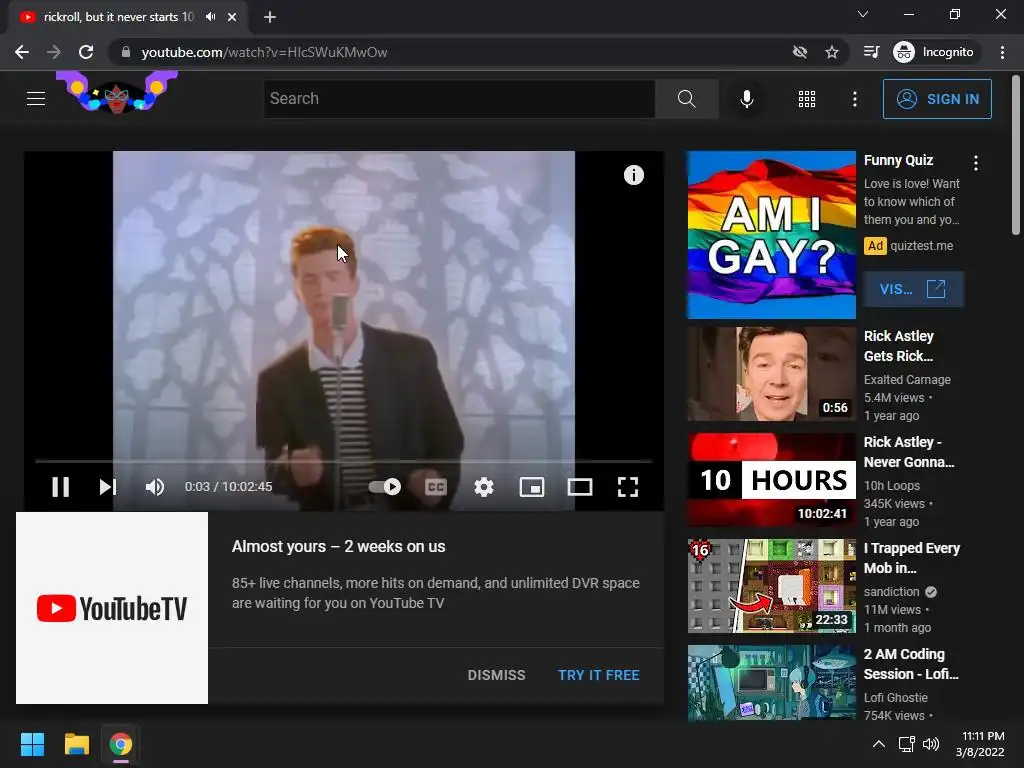Open YouTube settings three-dot menu

tap(854, 99)
